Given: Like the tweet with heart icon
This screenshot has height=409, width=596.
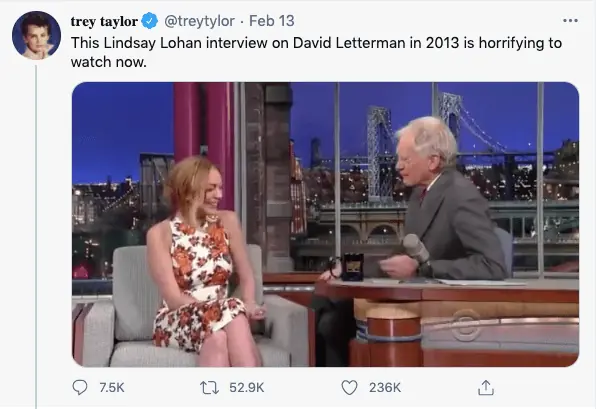Looking at the screenshot, I should coord(349,387).
